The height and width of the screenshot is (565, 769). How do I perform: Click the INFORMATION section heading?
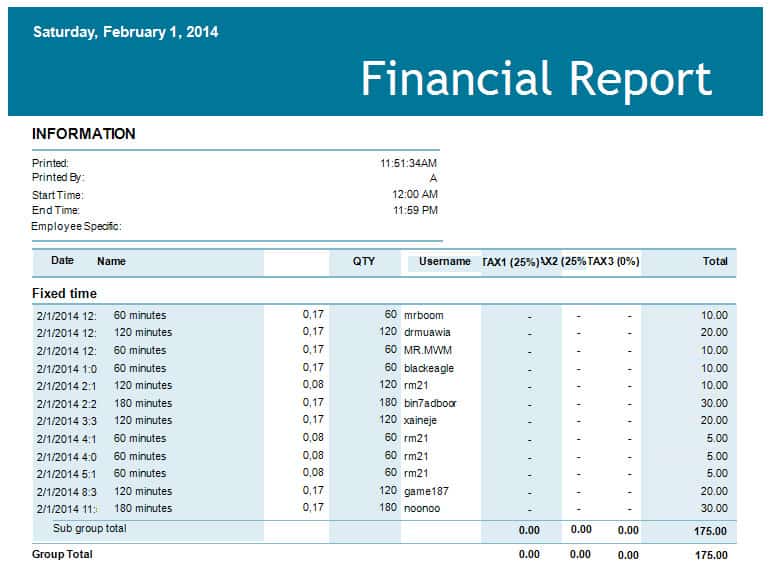coord(83,134)
